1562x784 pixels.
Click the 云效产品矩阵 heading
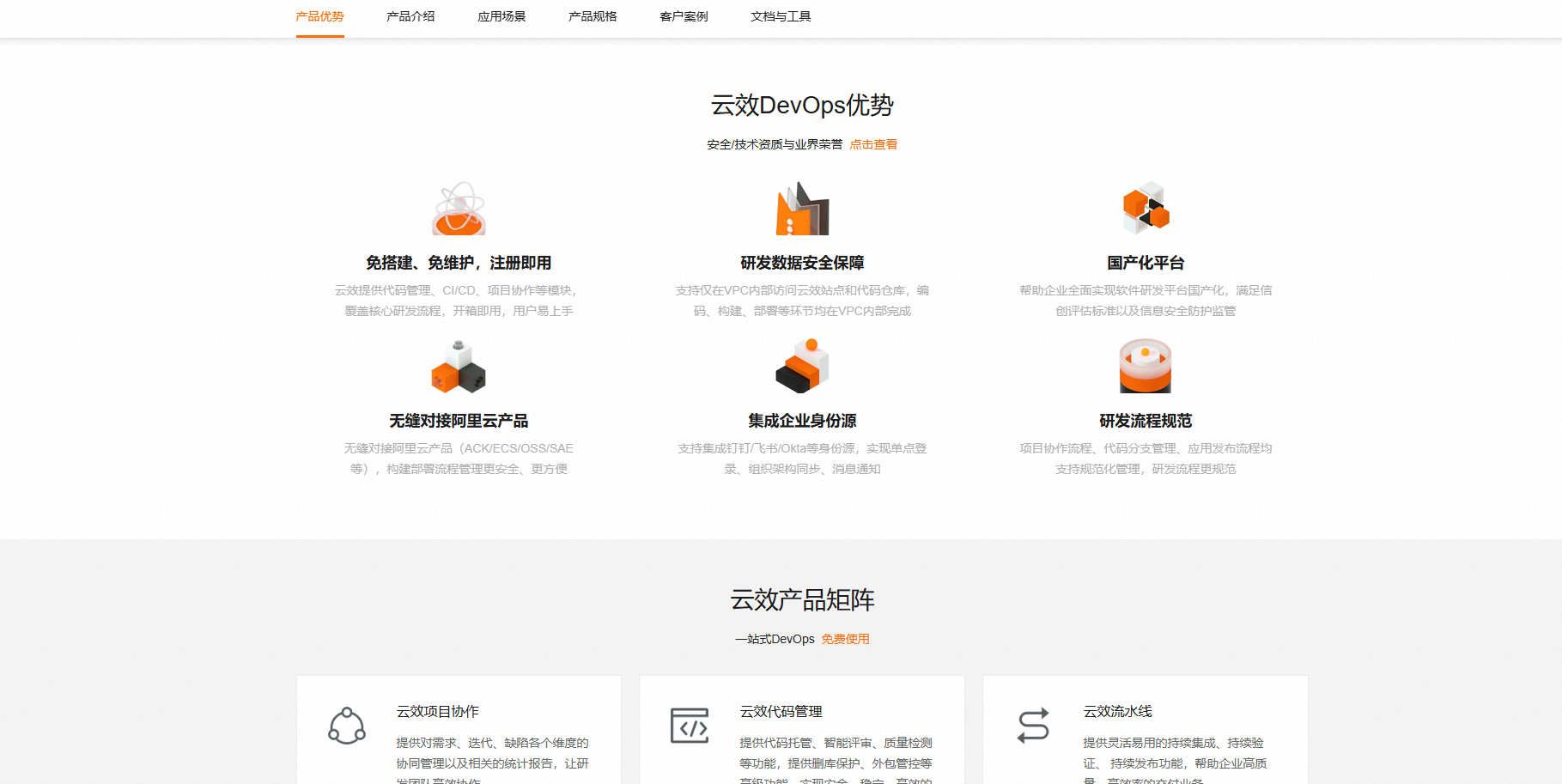pos(802,600)
